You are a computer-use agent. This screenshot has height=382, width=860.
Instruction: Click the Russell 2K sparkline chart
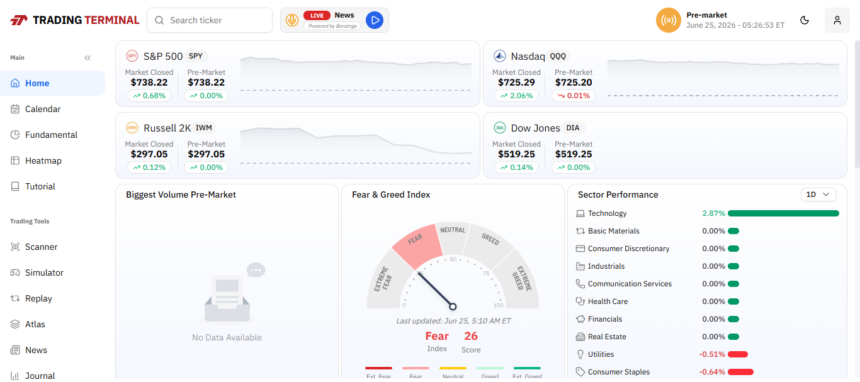(x=355, y=145)
